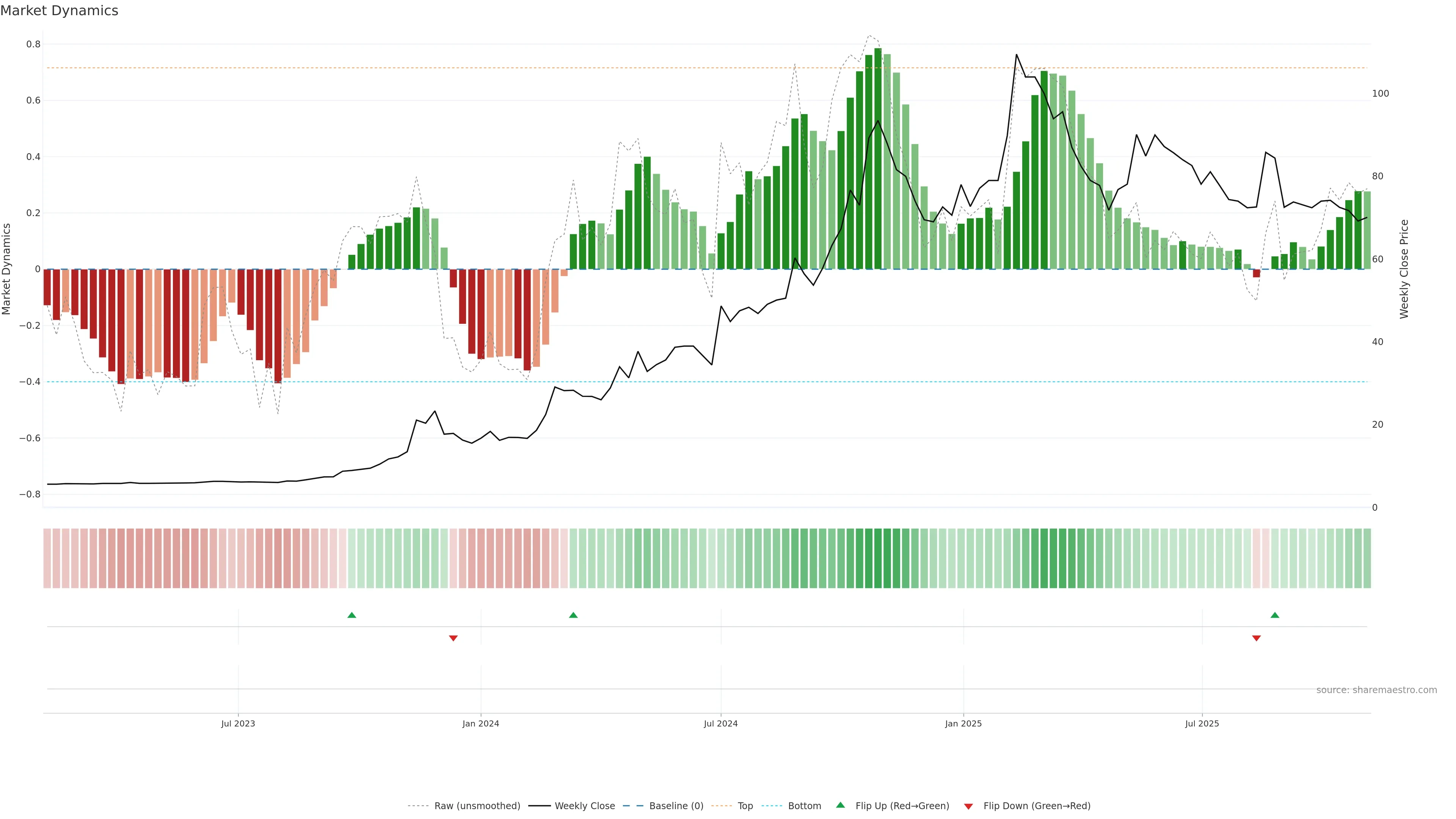The image size is (1456, 819).
Task: Click the first green flip-up marker near Oct 2023
Action: 351,615
